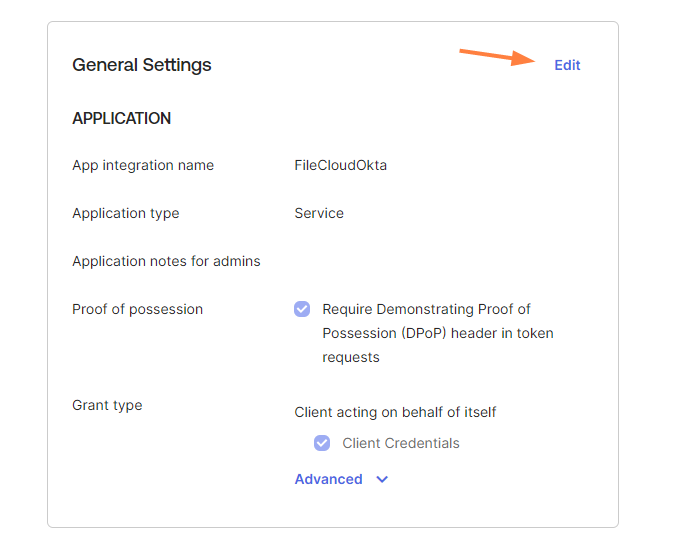The width and height of the screenshot is (681, 546).
Task: Click the empty Application notes value area
Action: (440, 261)
